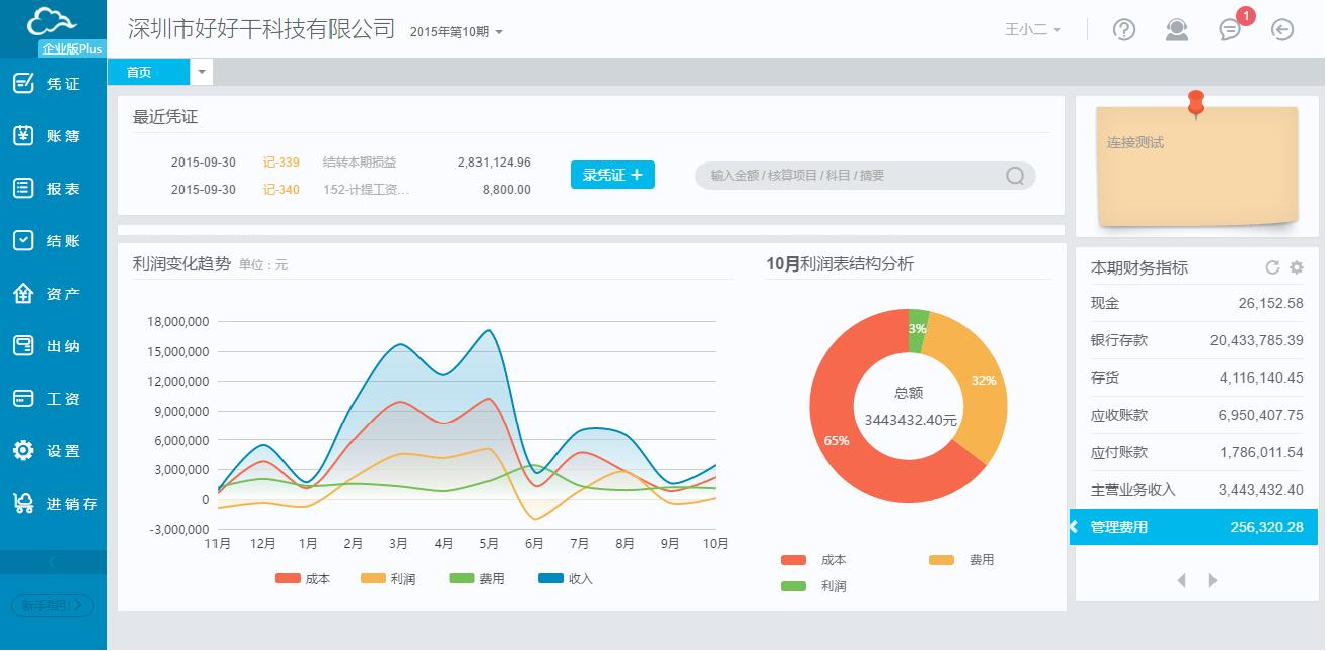Open the 凭证 voucher module icon

click(23, 83)
